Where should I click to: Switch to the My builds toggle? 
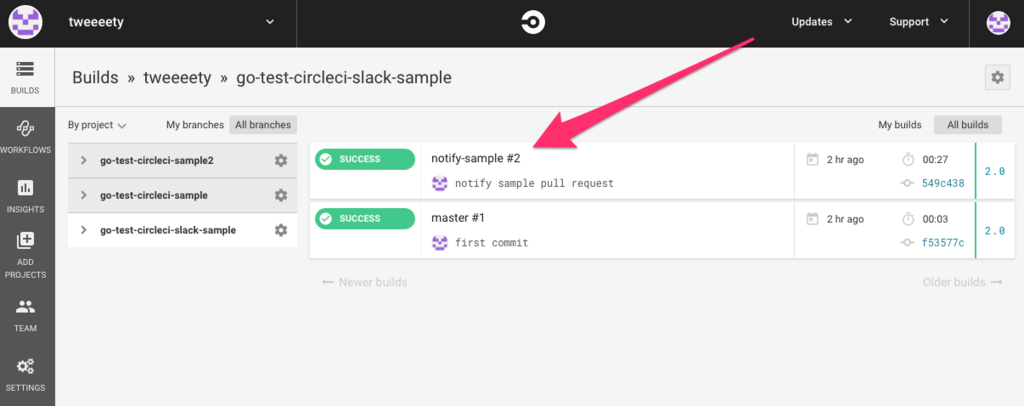coord(899,125)
